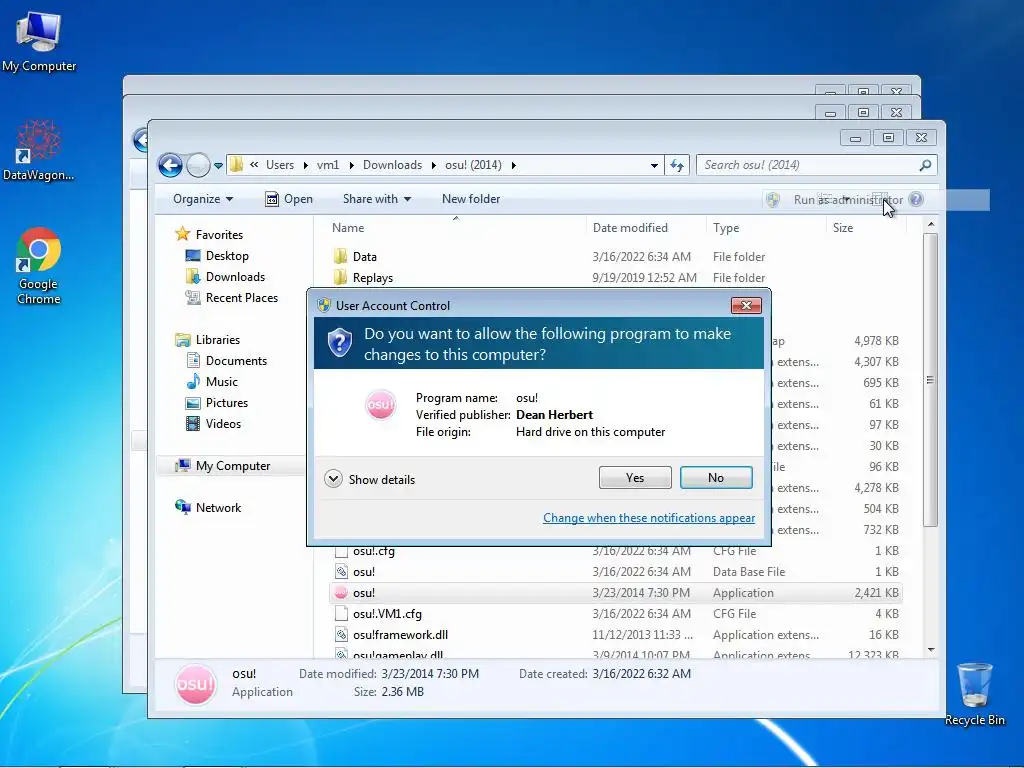The height and width of the screenshot is (768, 1024).
Task: Click the Explorer forward arrow button
Action: (x=198, y=165)
